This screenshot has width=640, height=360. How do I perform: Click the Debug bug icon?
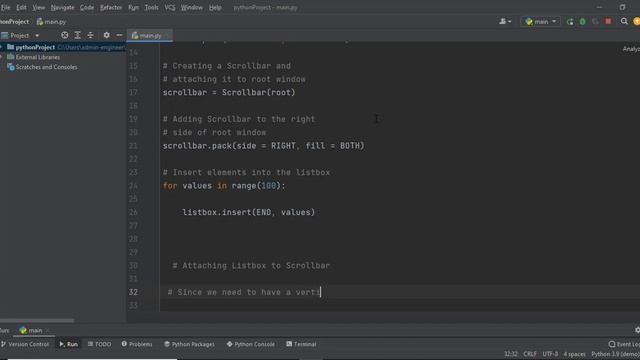point(582,21)
